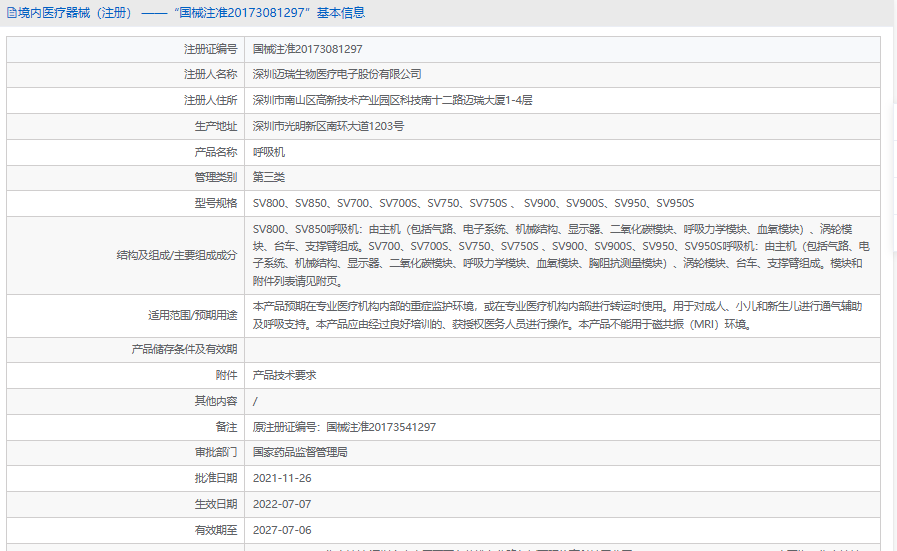
Task: Click intended use text mentioning MRI
Action: pos(558,315)
